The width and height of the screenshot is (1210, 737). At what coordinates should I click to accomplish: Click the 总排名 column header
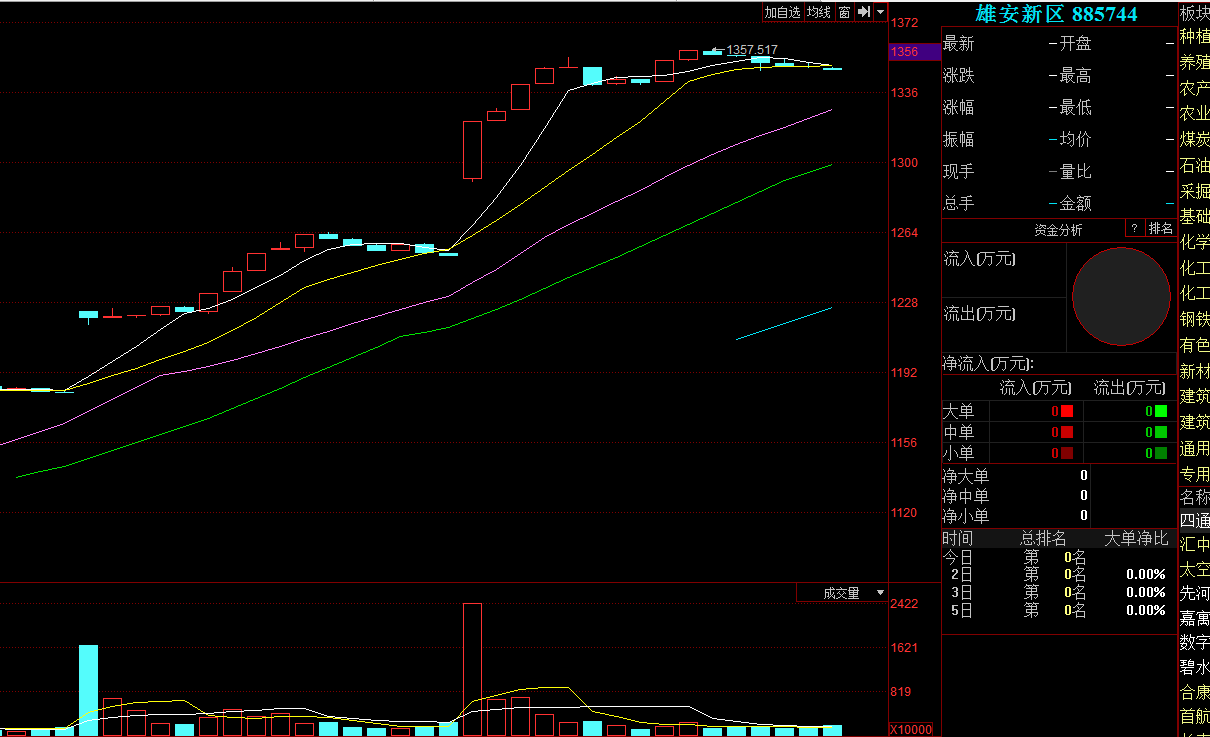[1043, 539]
